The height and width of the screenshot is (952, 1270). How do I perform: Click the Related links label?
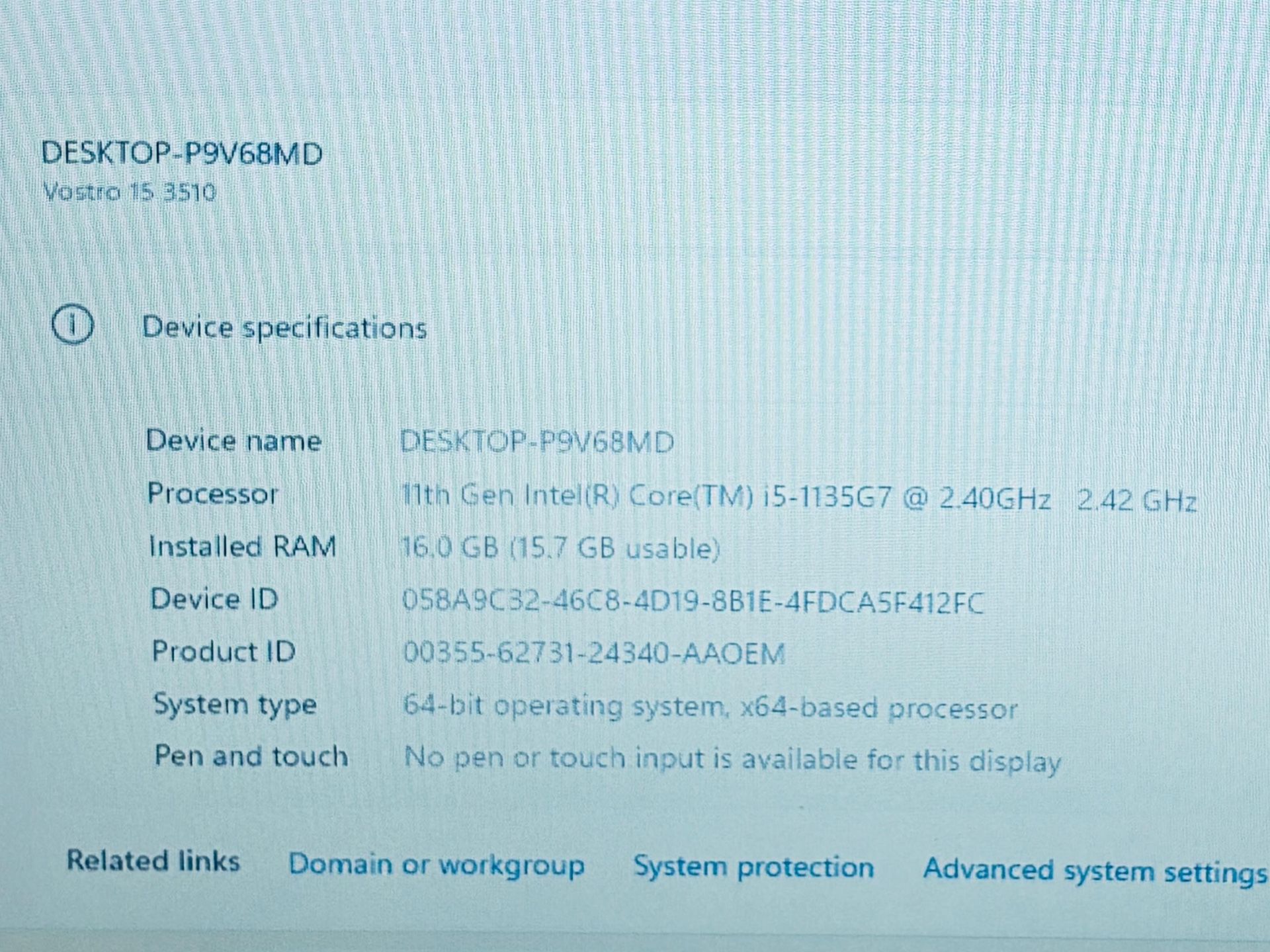pyautogui.click(x=153, y=861)
